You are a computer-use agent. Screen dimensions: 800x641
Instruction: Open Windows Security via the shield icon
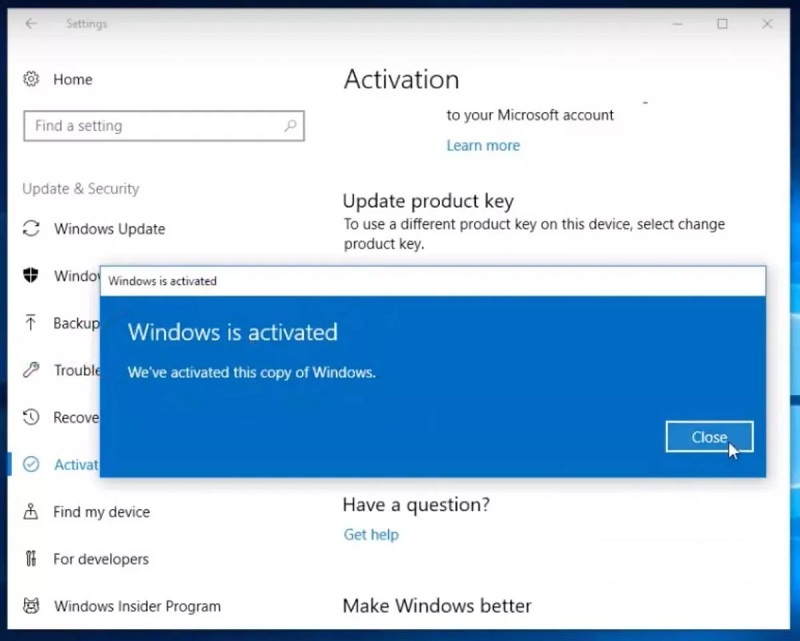pyautogui.click(x=31, y=276)
